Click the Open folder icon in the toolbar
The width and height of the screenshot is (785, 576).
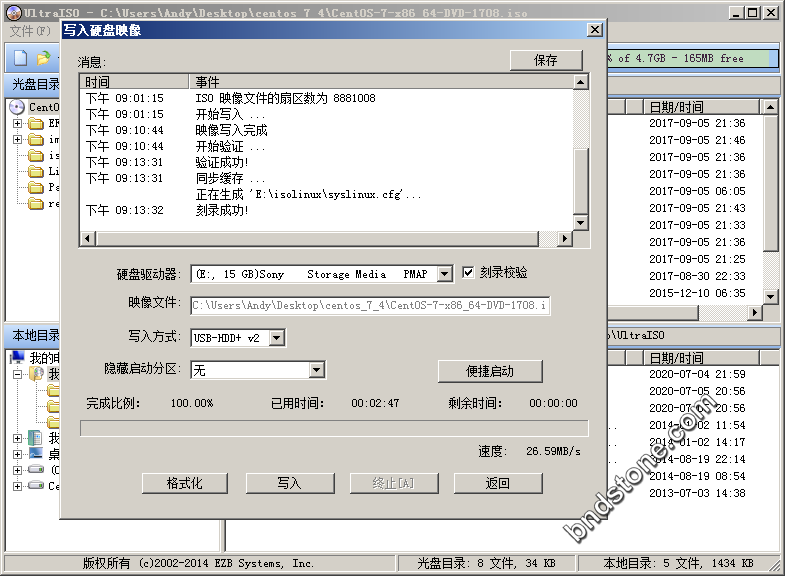pyautogui.click(x=44, y=58)
